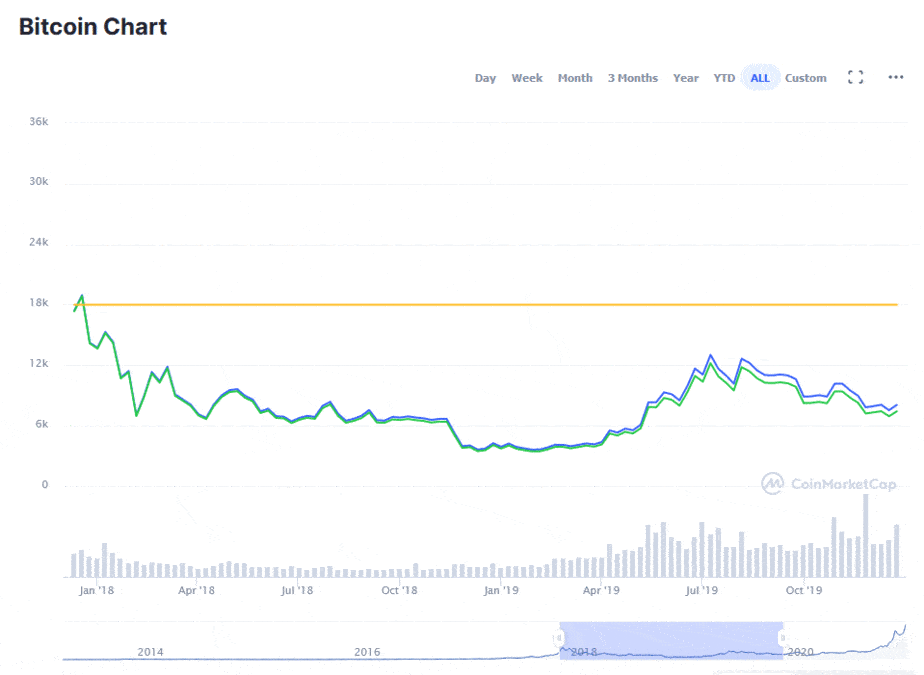Click the price peak near Jan '18
Screen dimensions: 924x675
tap(82, 295)
